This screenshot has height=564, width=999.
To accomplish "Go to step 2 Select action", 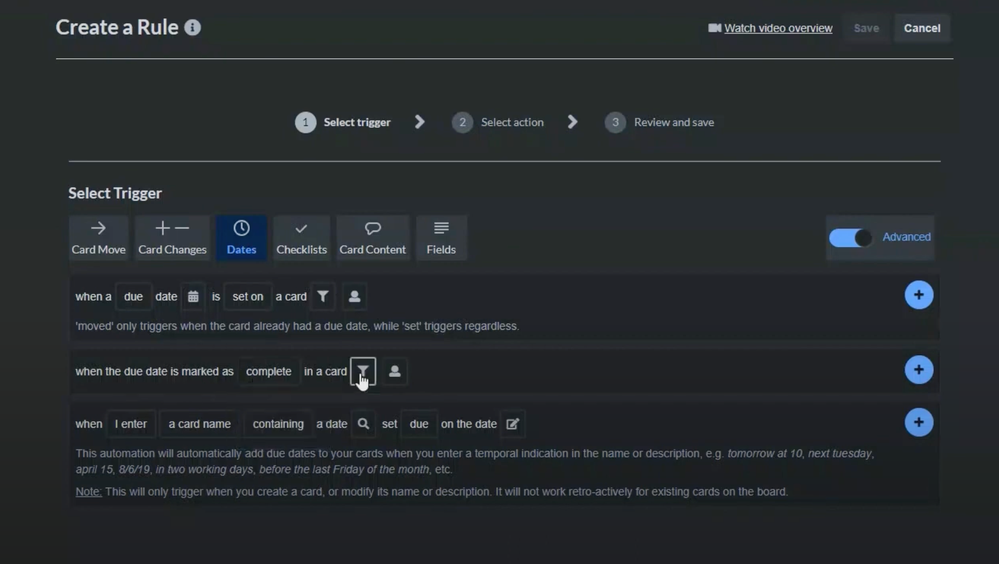I will [498, 122].
